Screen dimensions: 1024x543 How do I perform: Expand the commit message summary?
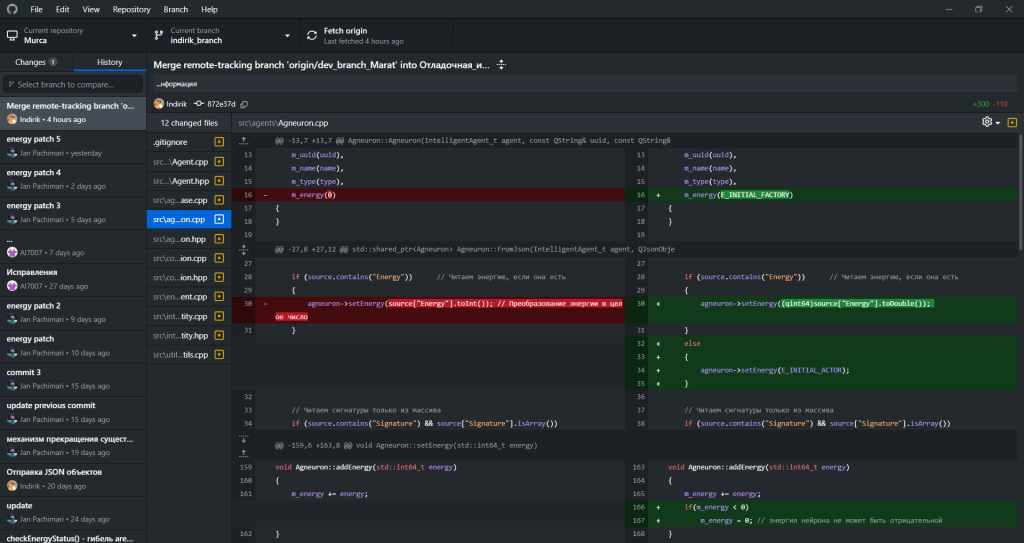point(502,65)
